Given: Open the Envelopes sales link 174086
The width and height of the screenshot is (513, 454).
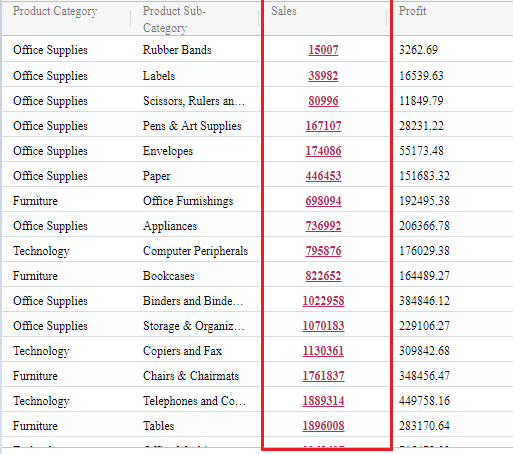Looking at the screenshot, I should point(323,151).
